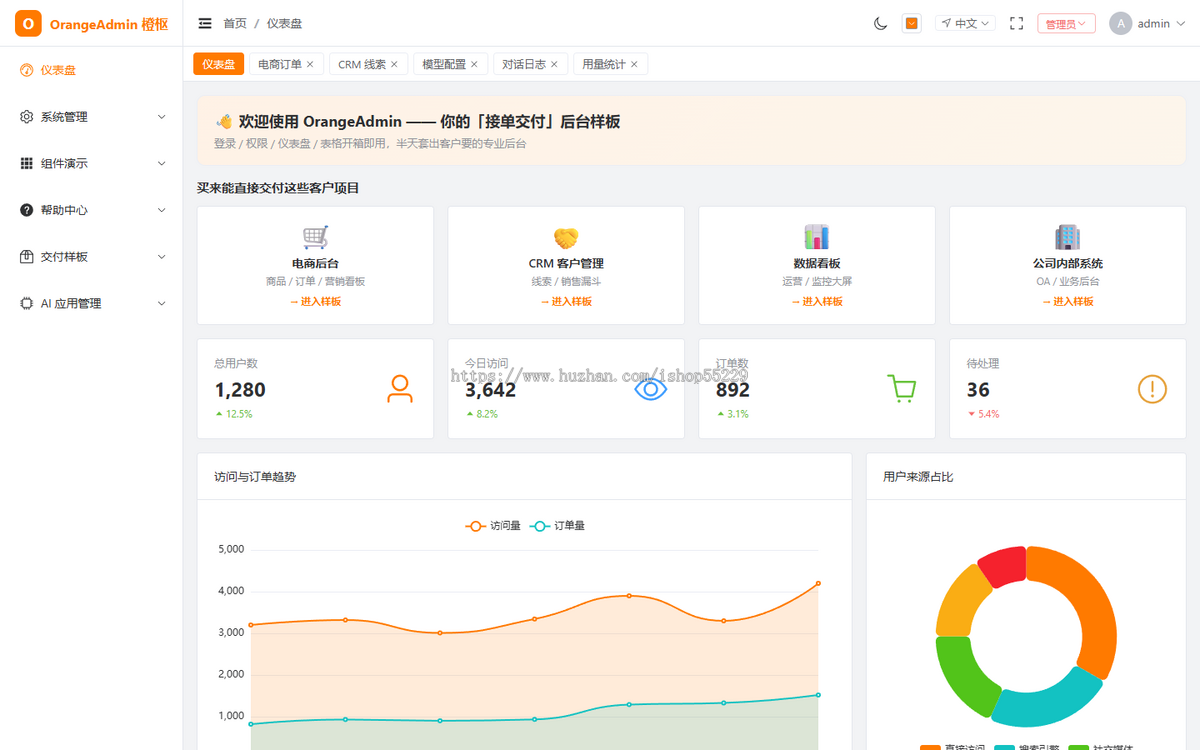
Task: Close the 模型配置 tab
Action: pyautogui.click(x=474, y=64)
